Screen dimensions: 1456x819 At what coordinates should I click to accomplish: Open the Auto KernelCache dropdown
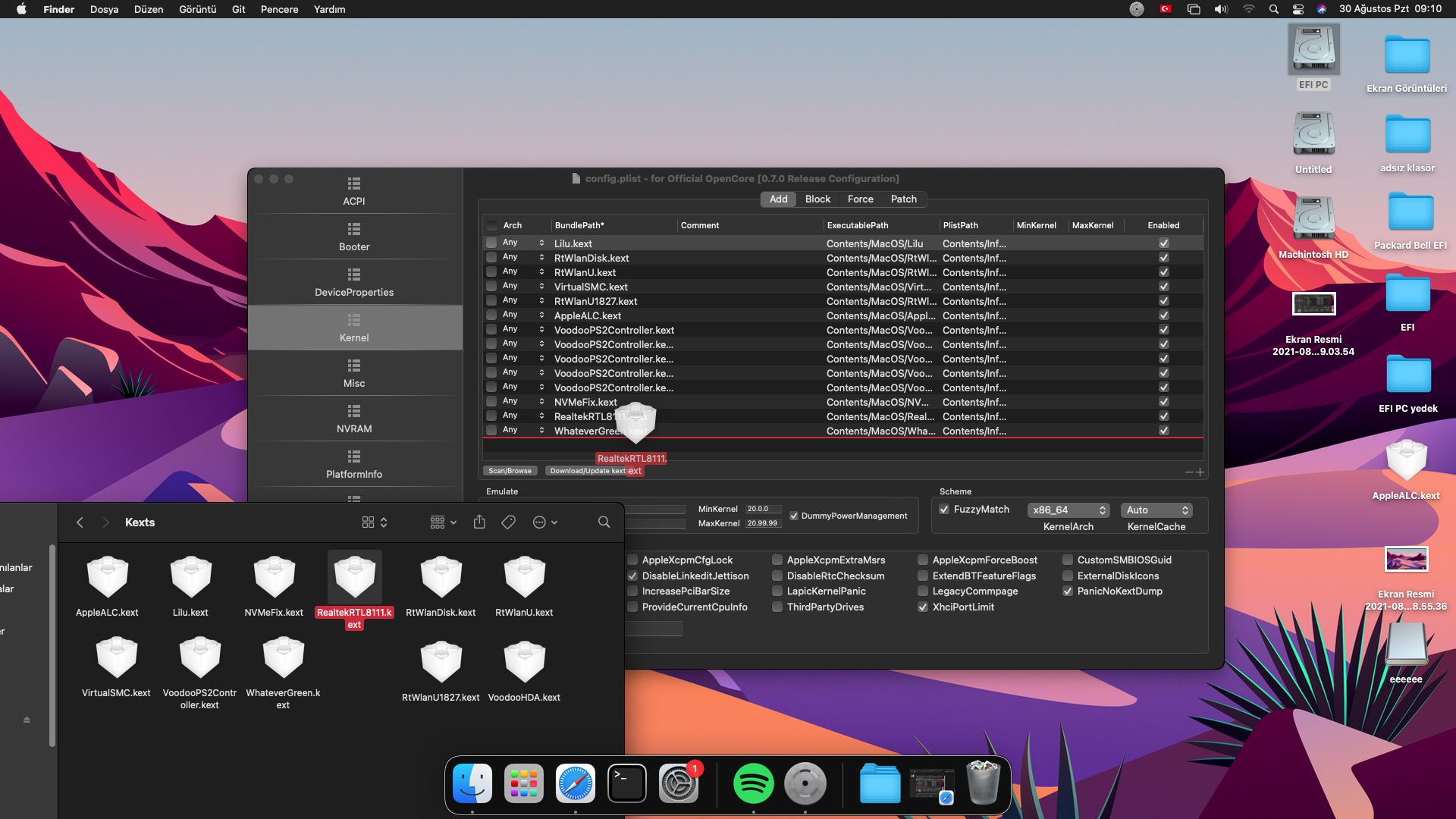pyautogui.click(x=1156, y=510)
